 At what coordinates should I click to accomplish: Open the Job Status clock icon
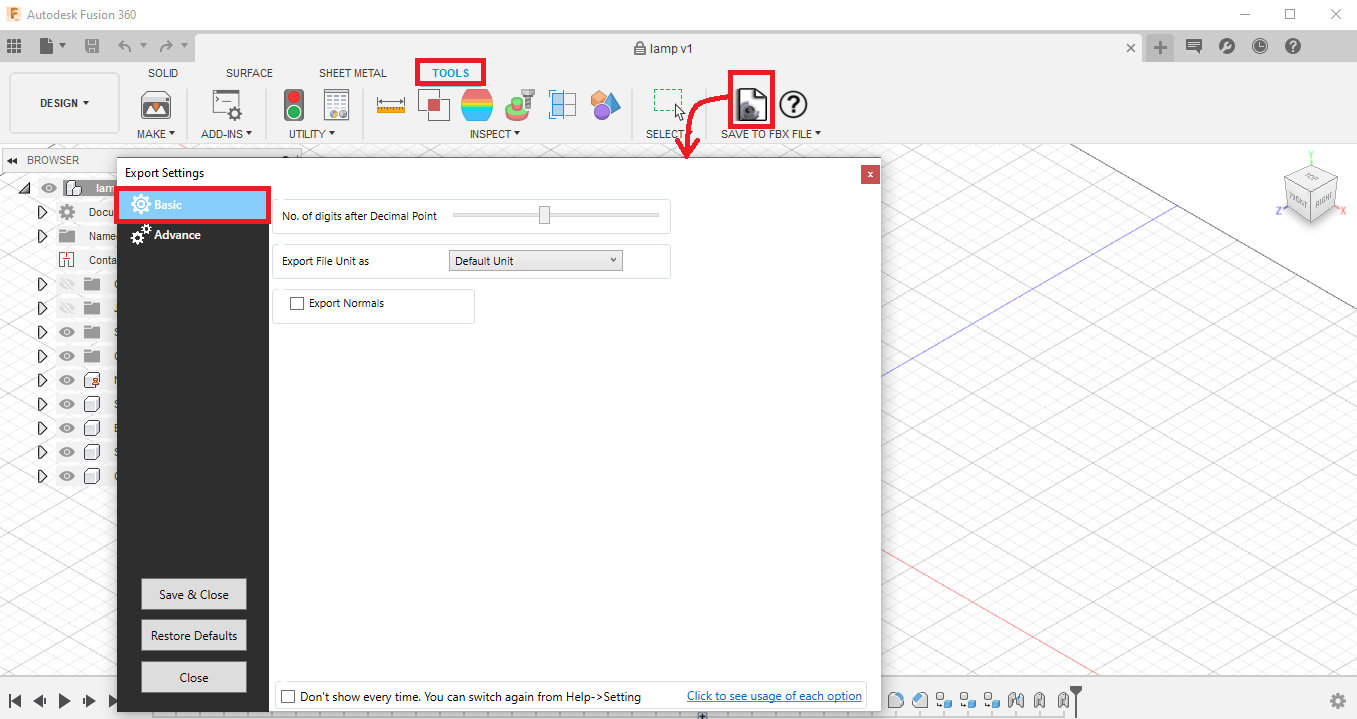click(x=1260, y=46)
